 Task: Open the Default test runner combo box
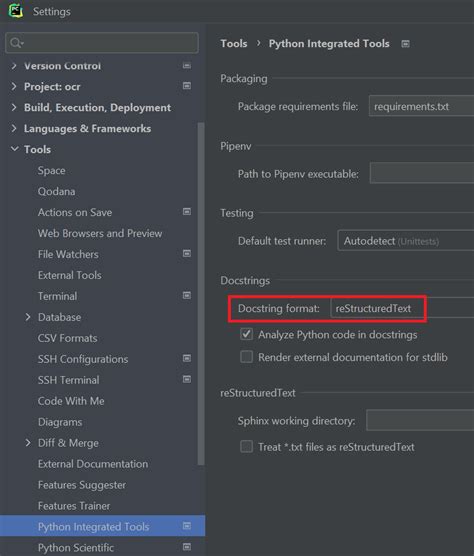coord(406,241)
